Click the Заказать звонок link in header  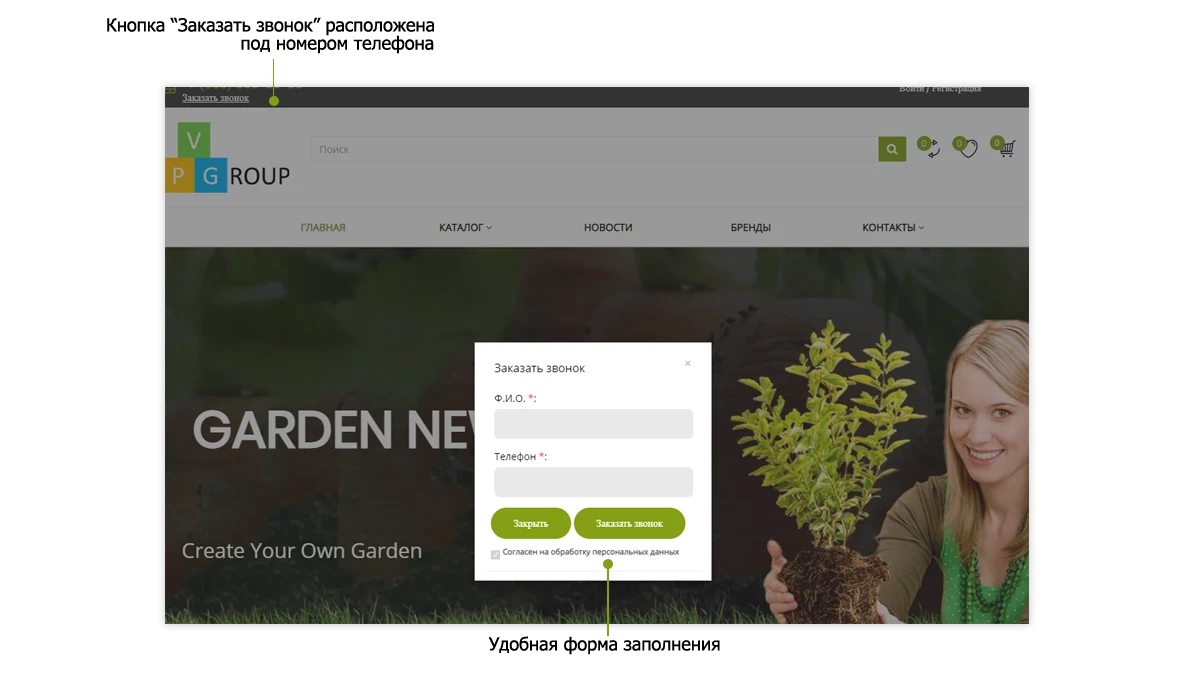(x=215, y=98)
